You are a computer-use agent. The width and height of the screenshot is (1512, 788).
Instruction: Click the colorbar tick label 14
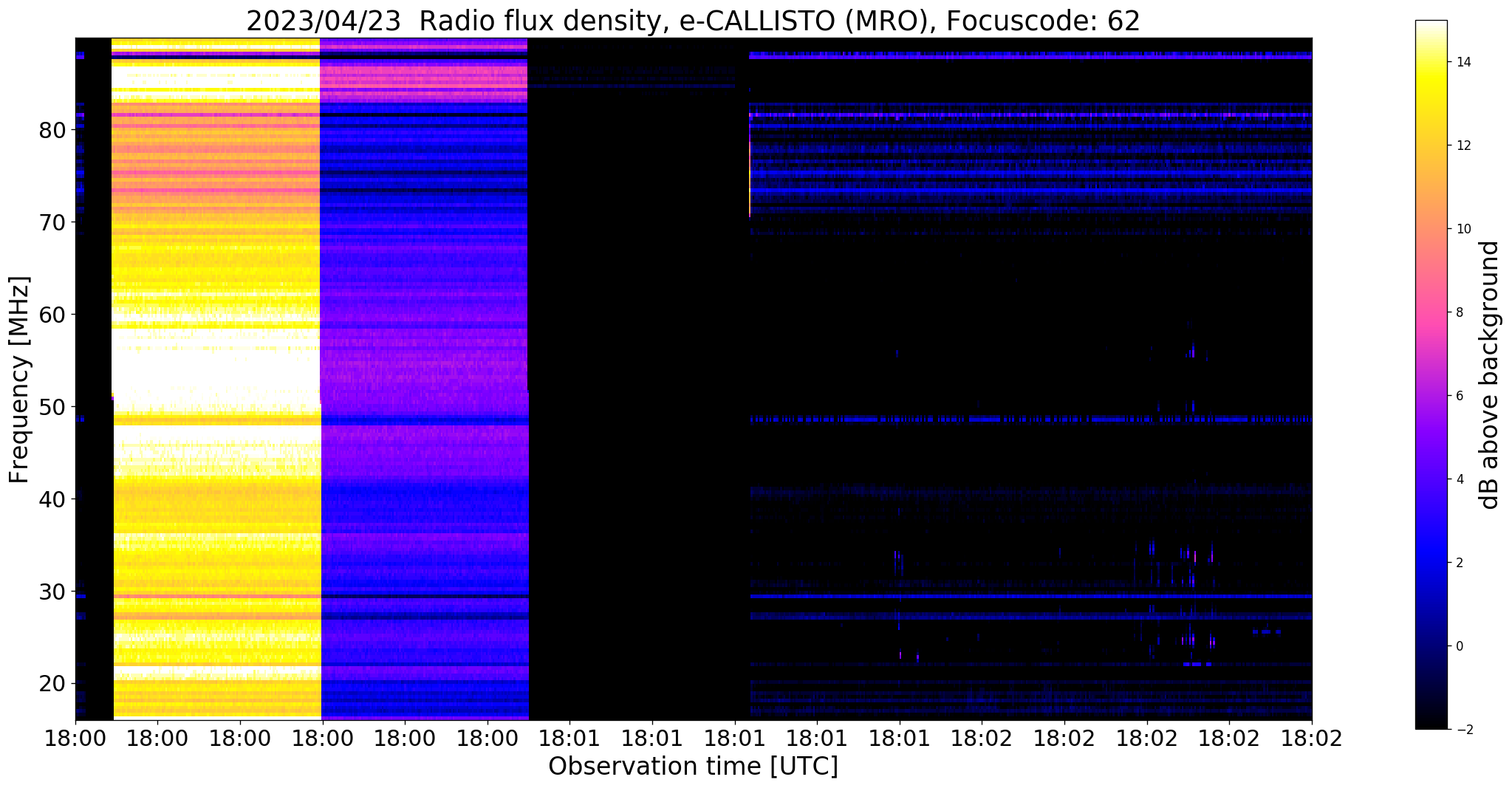[1463, 62]
